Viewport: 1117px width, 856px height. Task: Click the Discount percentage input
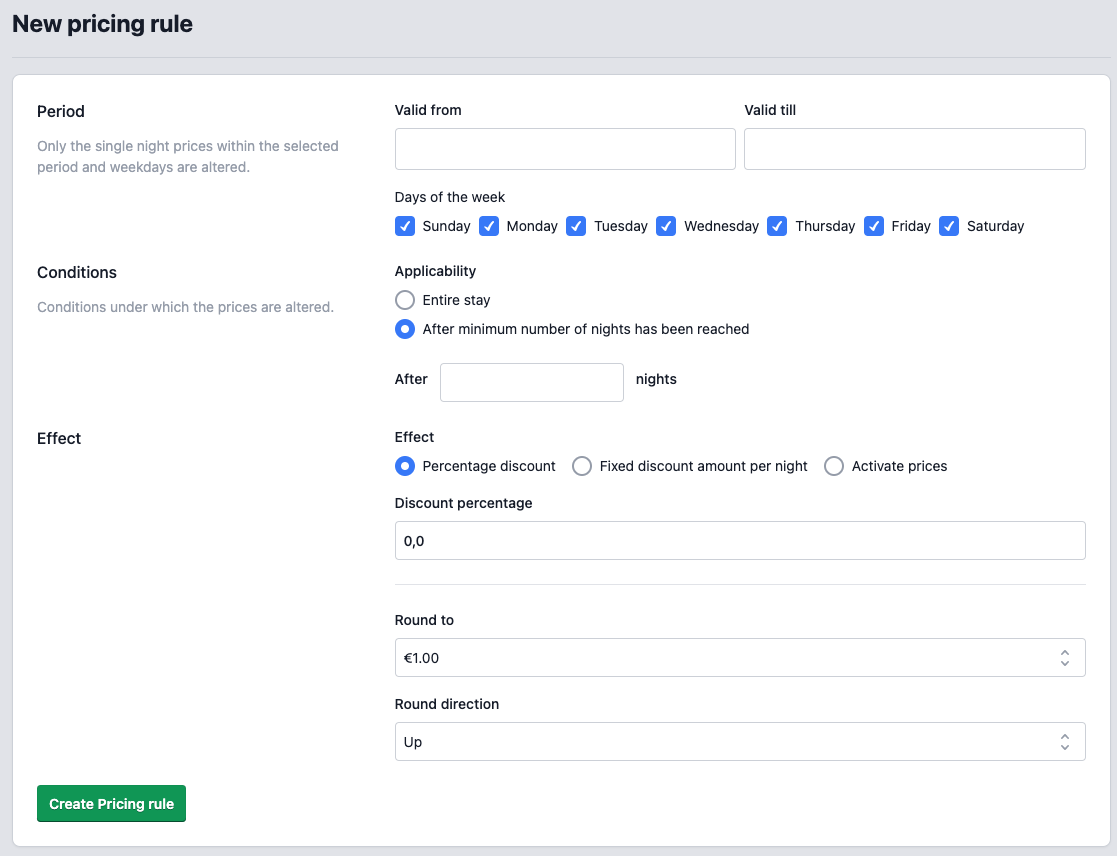(740, 541)
